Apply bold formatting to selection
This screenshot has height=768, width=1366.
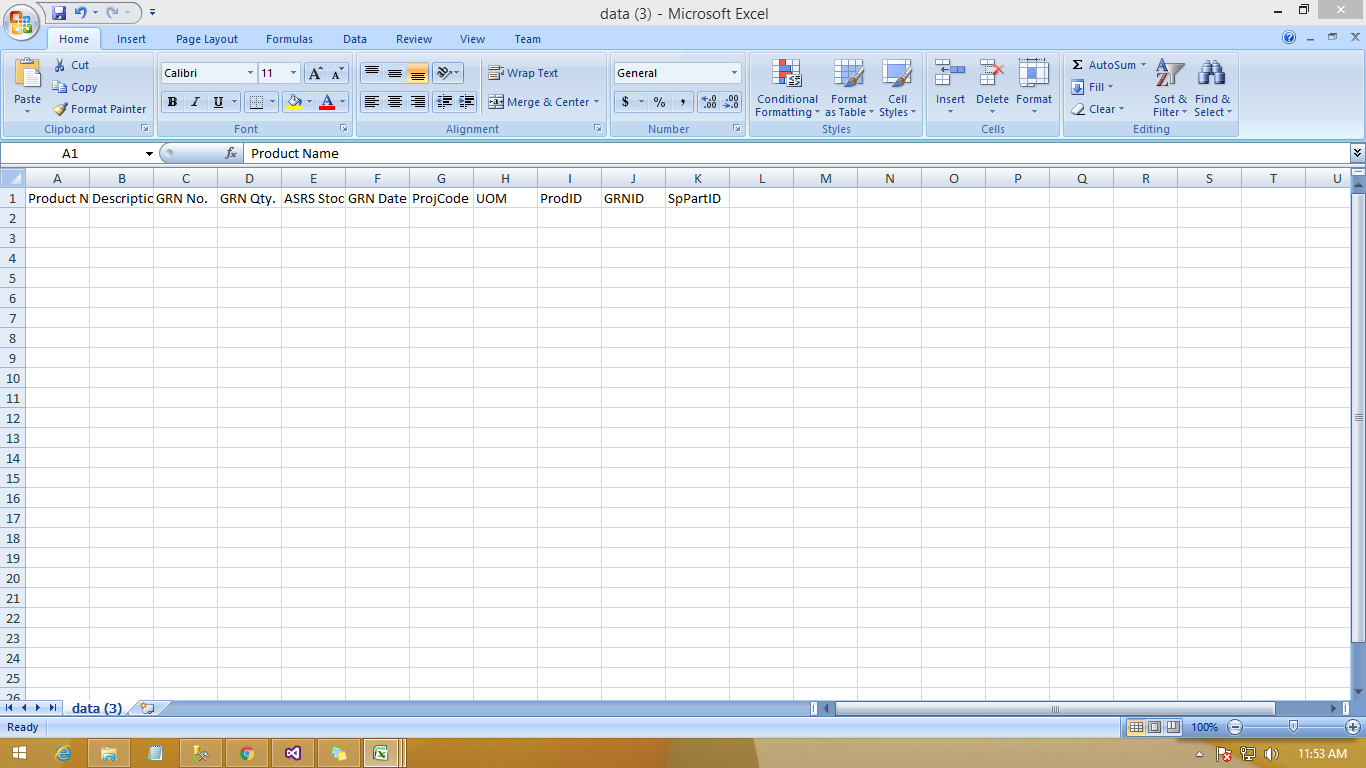[171, 102]
